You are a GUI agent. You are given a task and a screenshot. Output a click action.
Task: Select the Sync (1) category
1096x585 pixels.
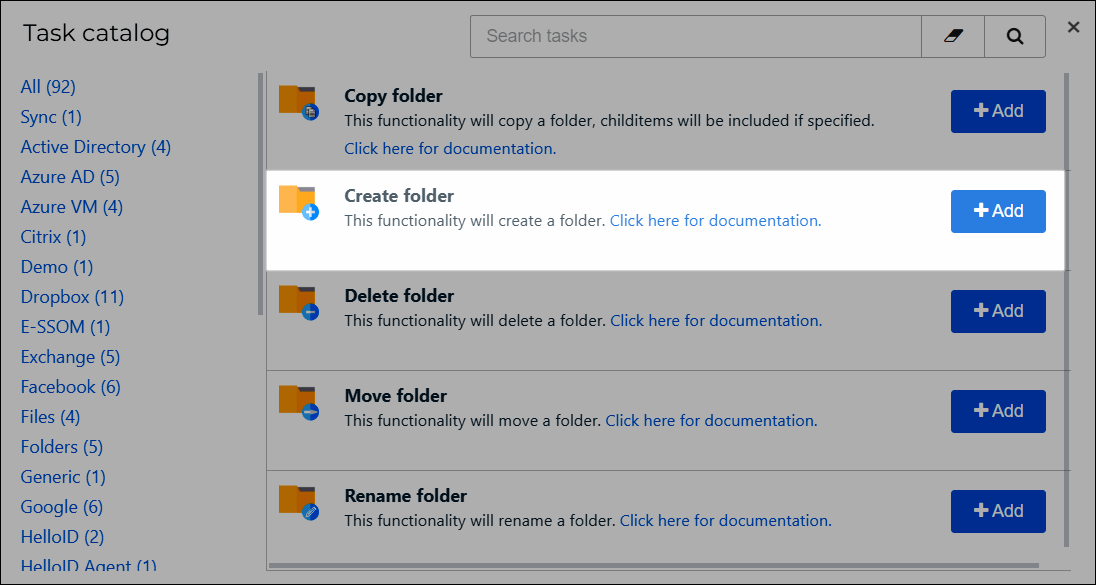coord(51,117)
